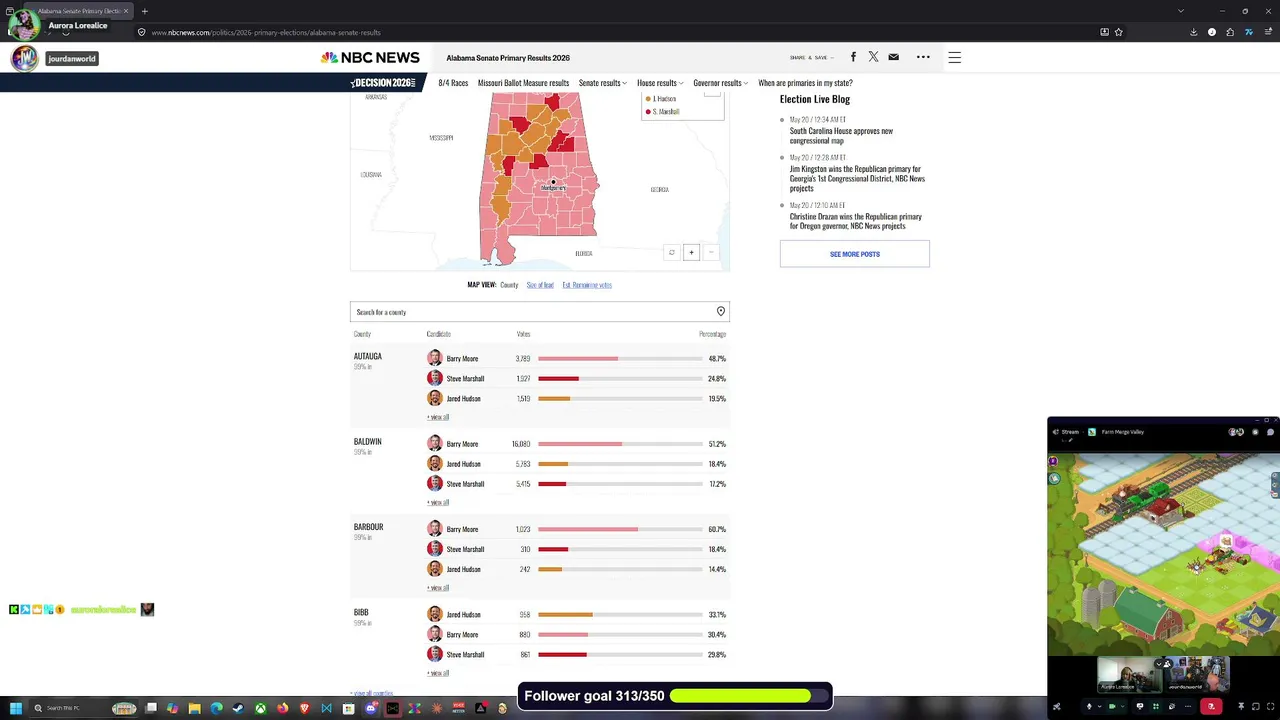
Task: Switch map view to County
Action: click(509, 285)
